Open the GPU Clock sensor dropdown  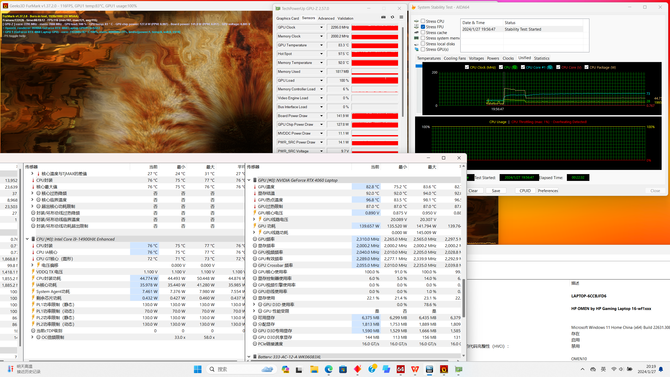321,27
